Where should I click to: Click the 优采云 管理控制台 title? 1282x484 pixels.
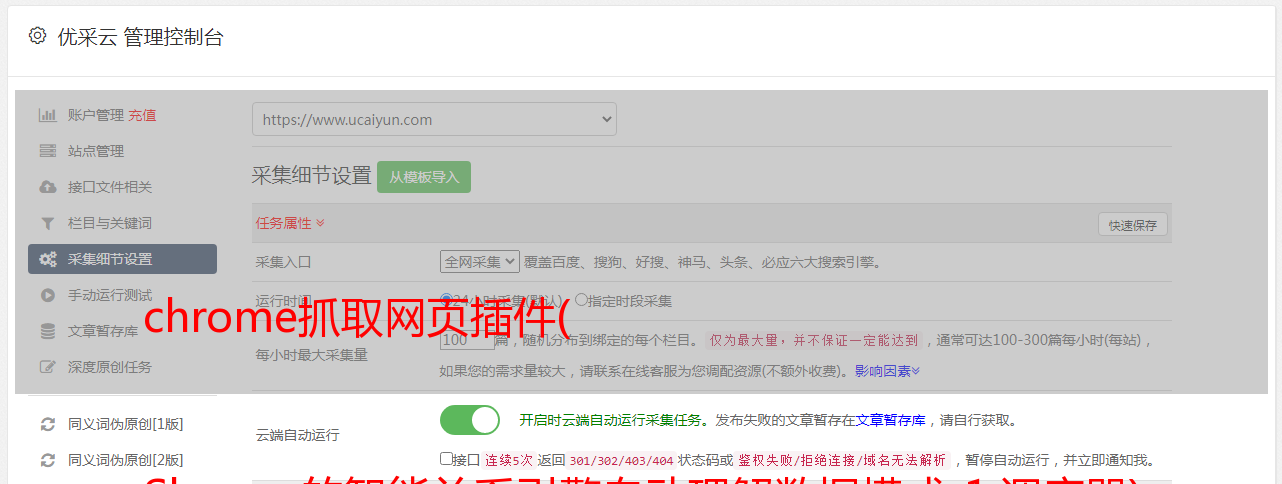140,37
